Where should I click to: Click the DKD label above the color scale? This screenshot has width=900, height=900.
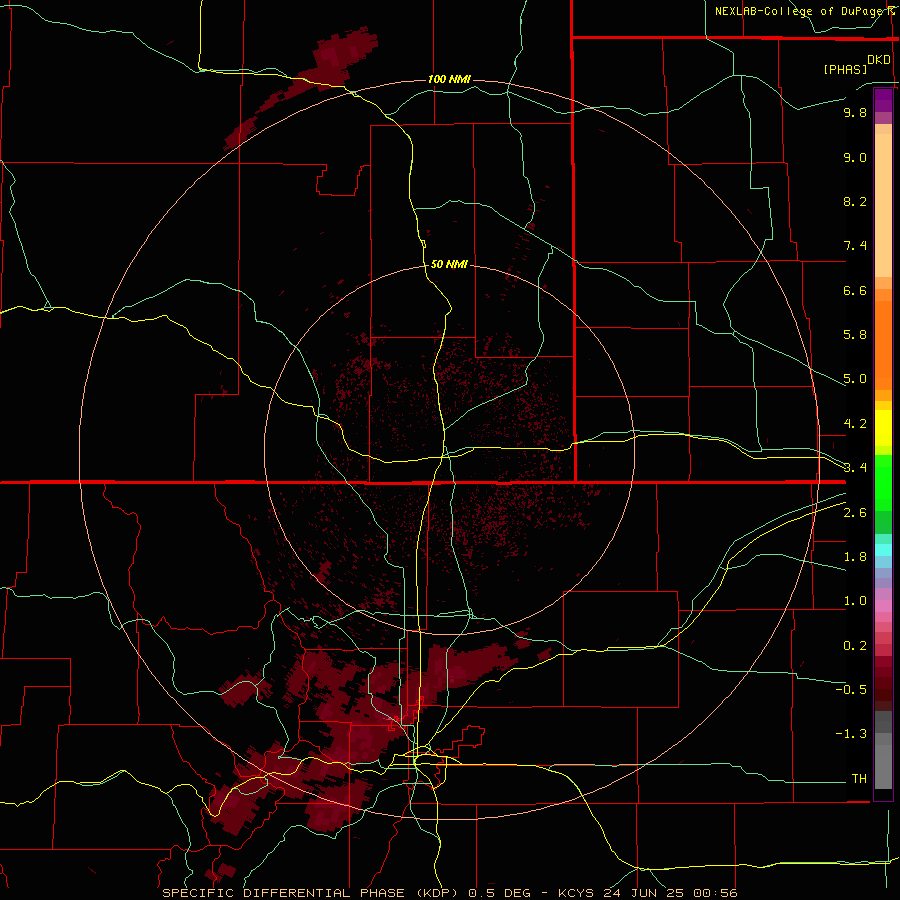(879, 60)
